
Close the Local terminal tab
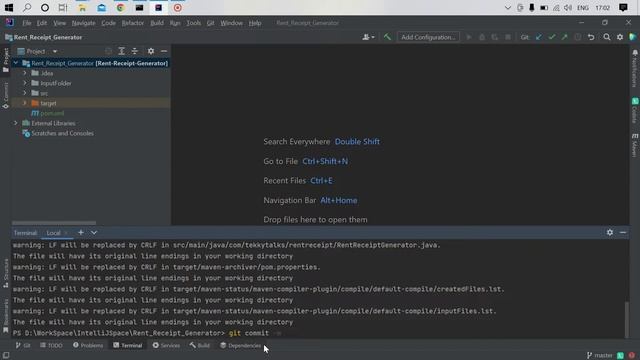66,233
